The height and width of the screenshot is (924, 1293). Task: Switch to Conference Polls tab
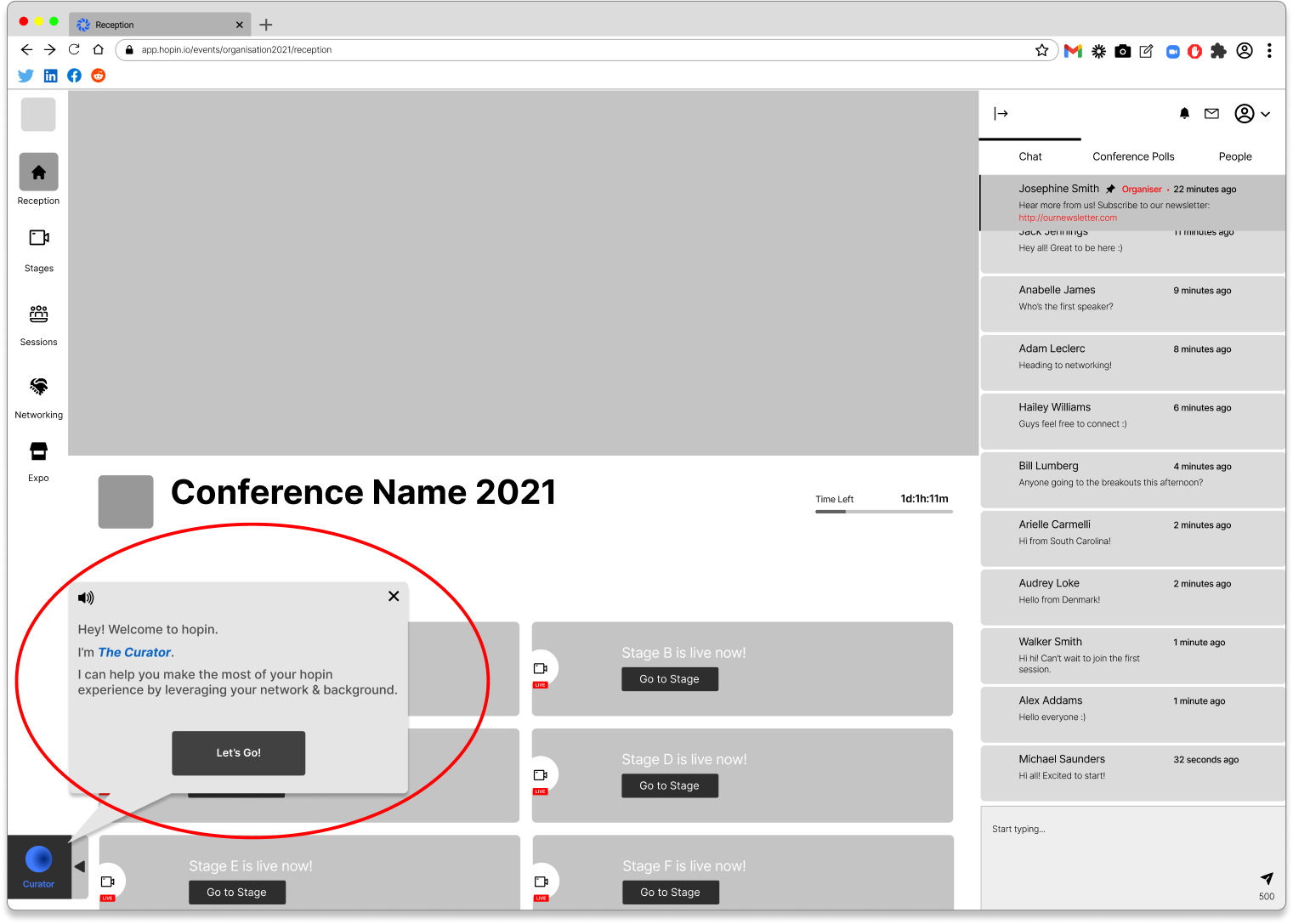coord(1133,156)
